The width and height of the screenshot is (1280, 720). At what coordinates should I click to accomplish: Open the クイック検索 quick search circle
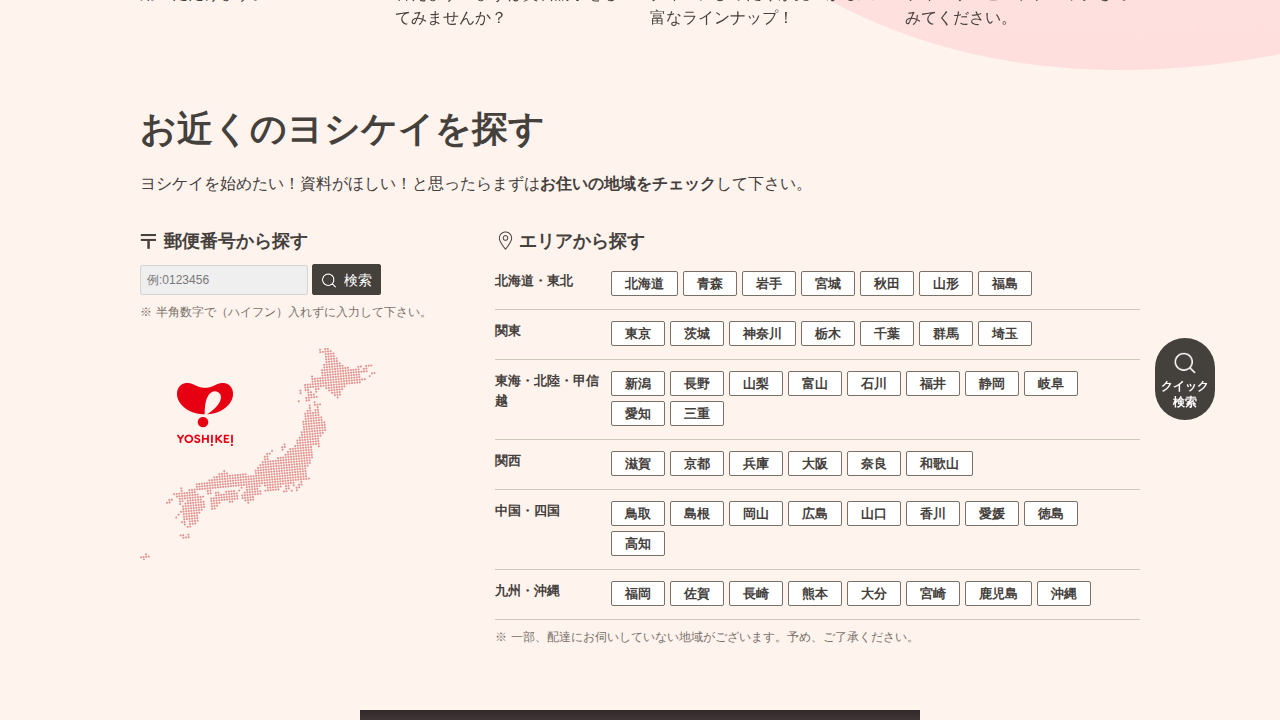1184,379
